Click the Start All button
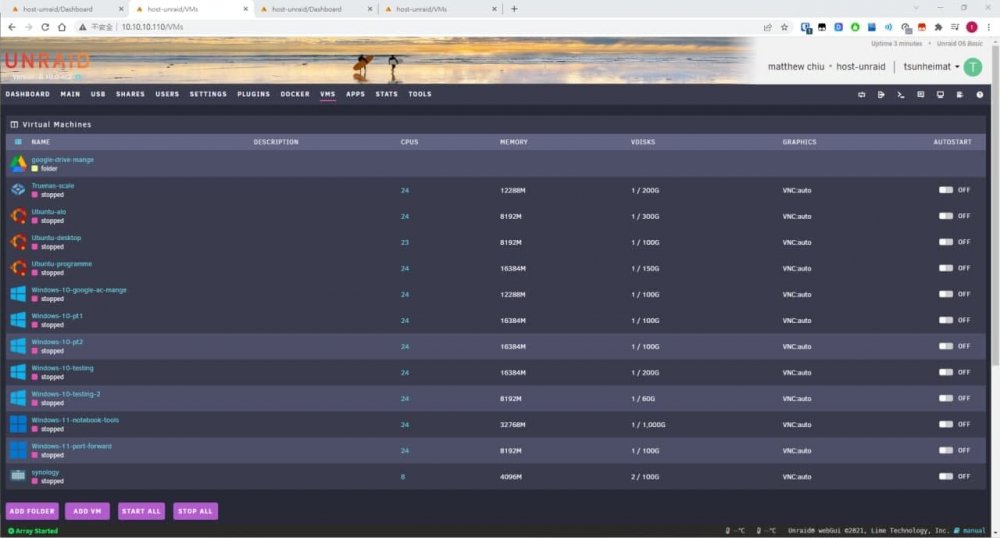1000x538 pixels. pyautogui.click(x=141, y=511)
